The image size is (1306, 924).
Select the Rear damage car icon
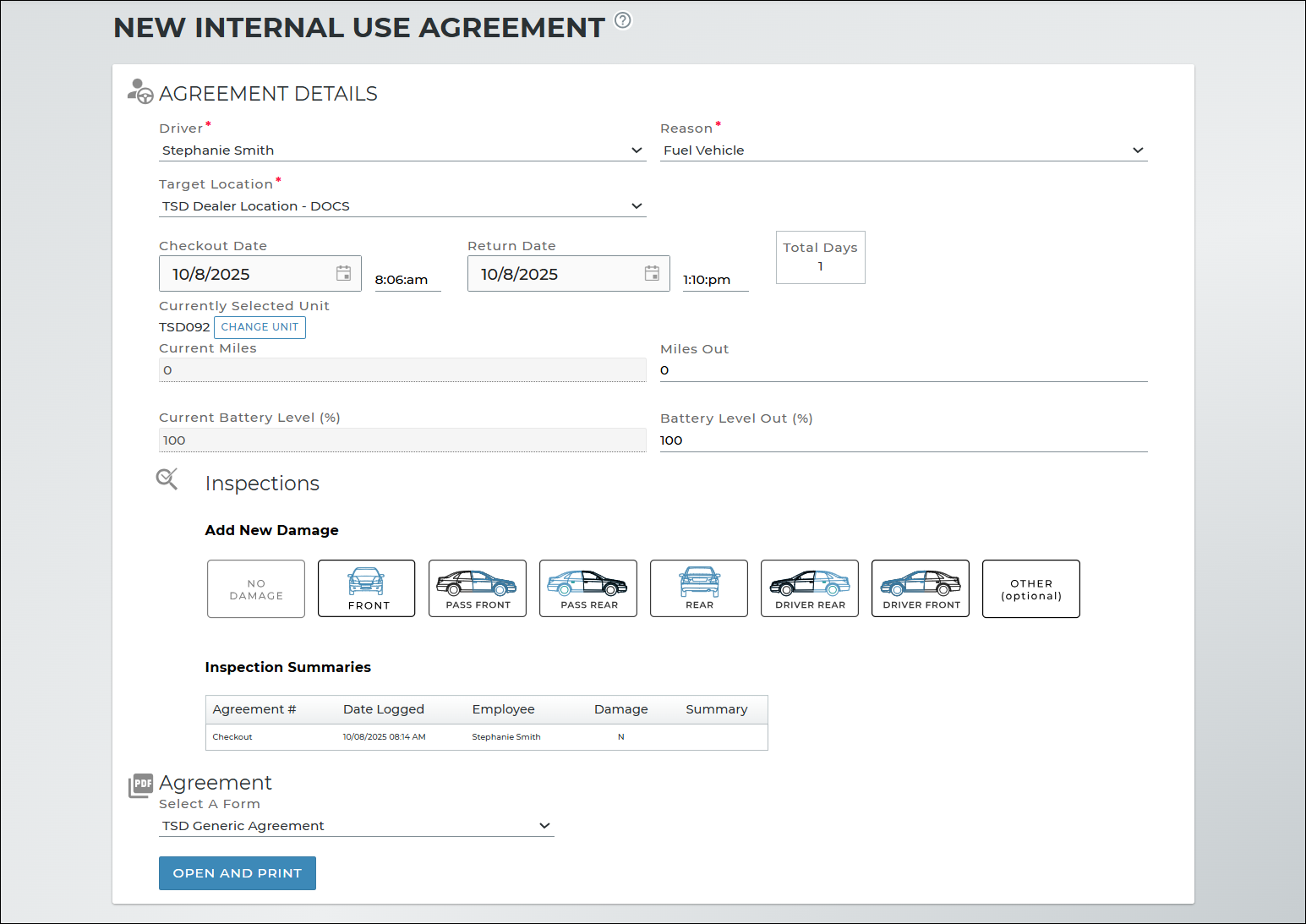698,588
